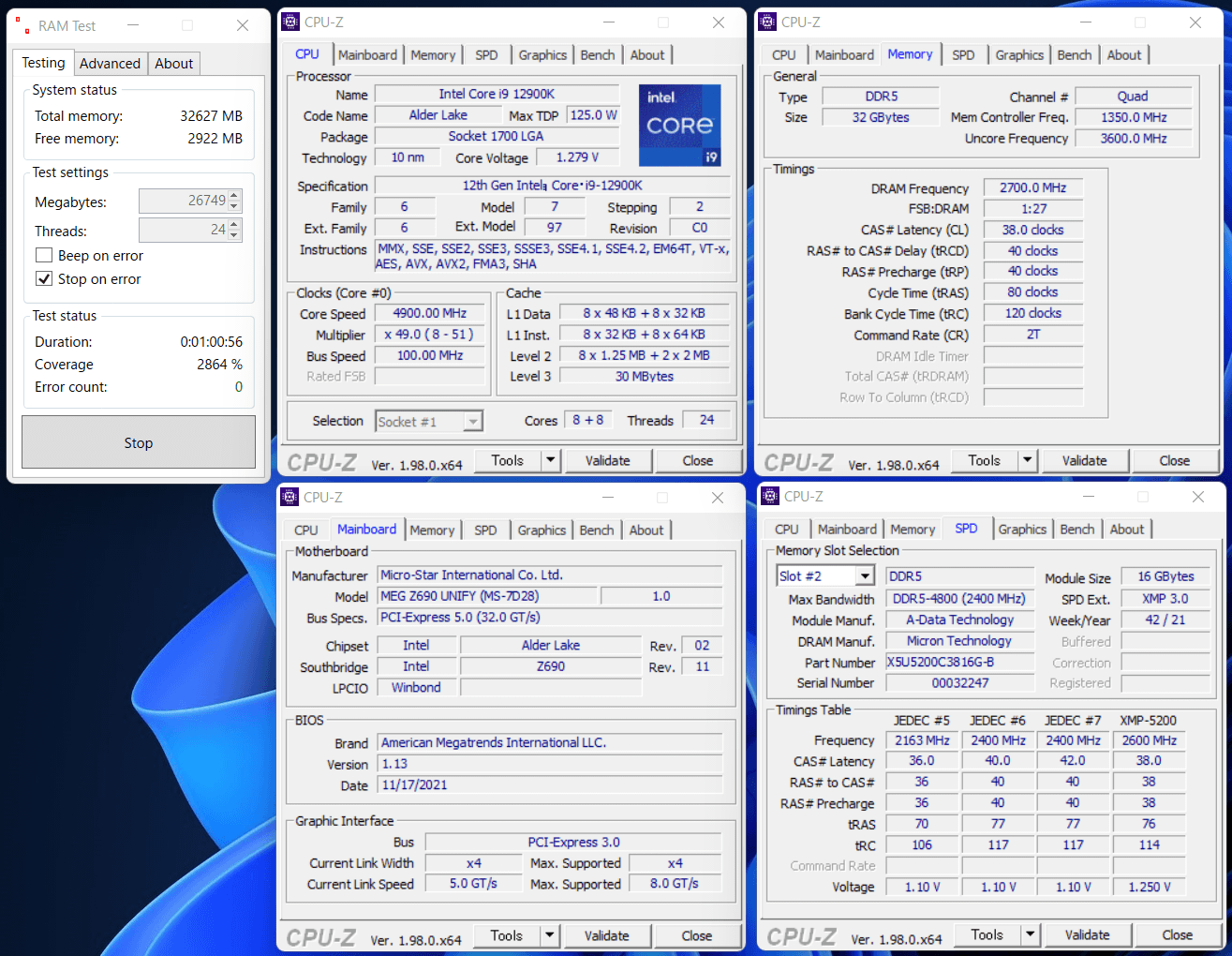This screenshot has height=956, width=1232.
Task: Click the Core Voltage 1.279 V value
Action: (577, 157)
